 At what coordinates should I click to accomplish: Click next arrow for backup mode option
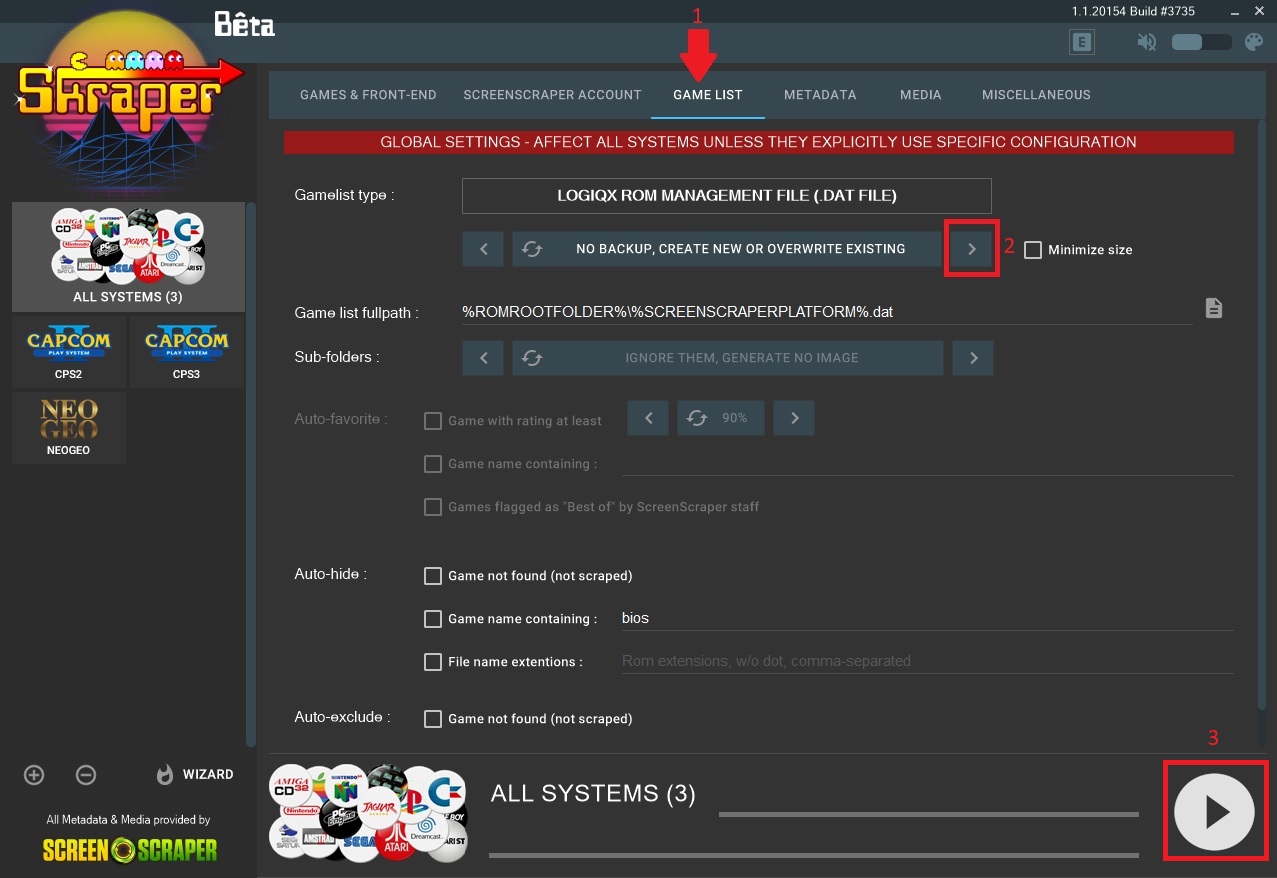(971, 249)
